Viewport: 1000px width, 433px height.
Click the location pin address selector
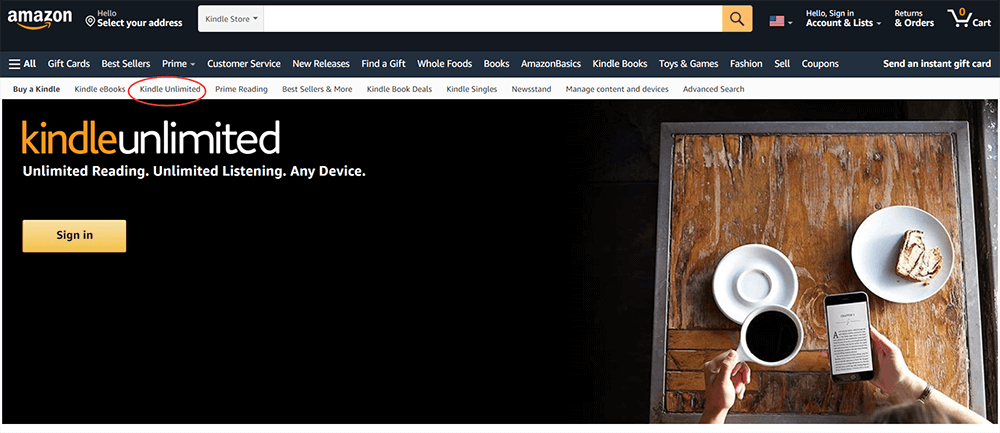pyautogui.click(x=133, y=19)
